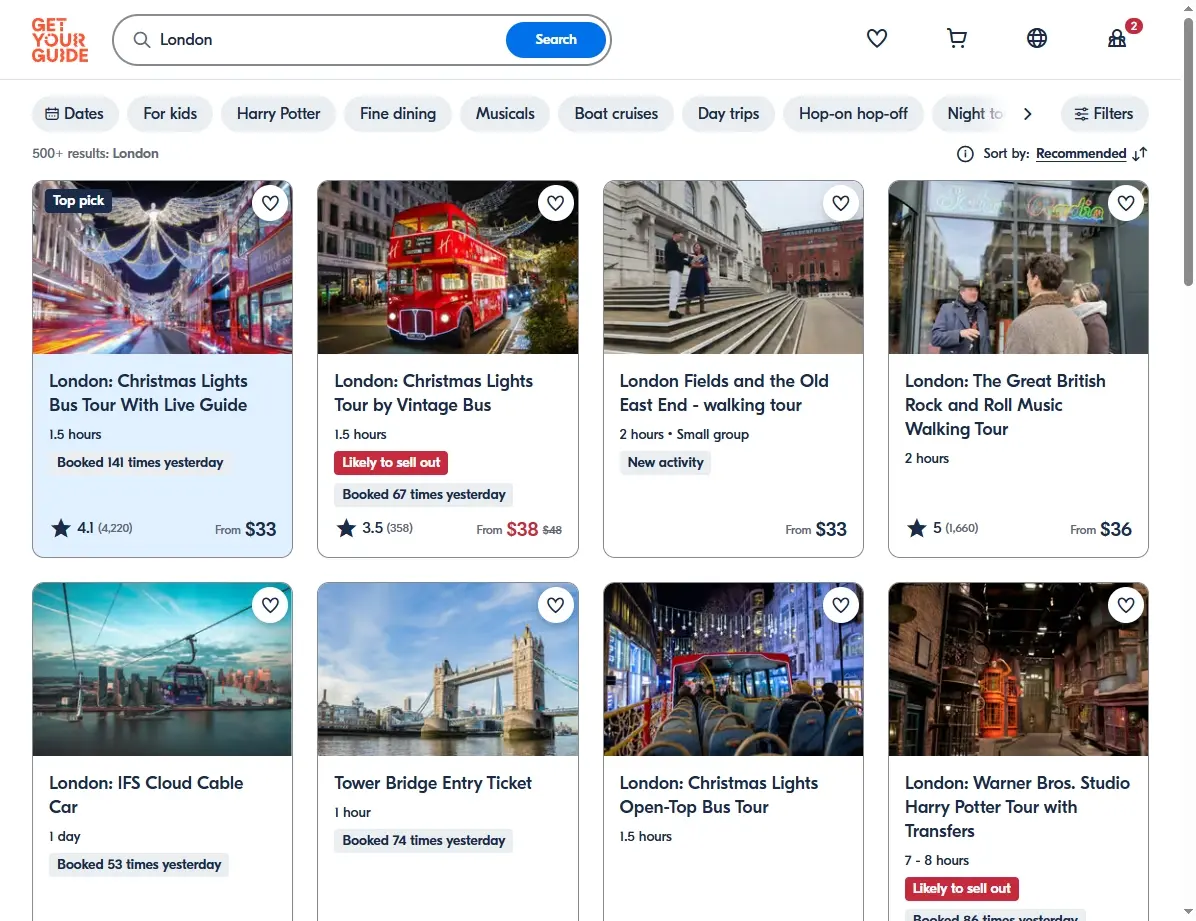Click the magnifier icon in search box
Image resolution: width=1196 pixels, height=921 pixels.
142,40
